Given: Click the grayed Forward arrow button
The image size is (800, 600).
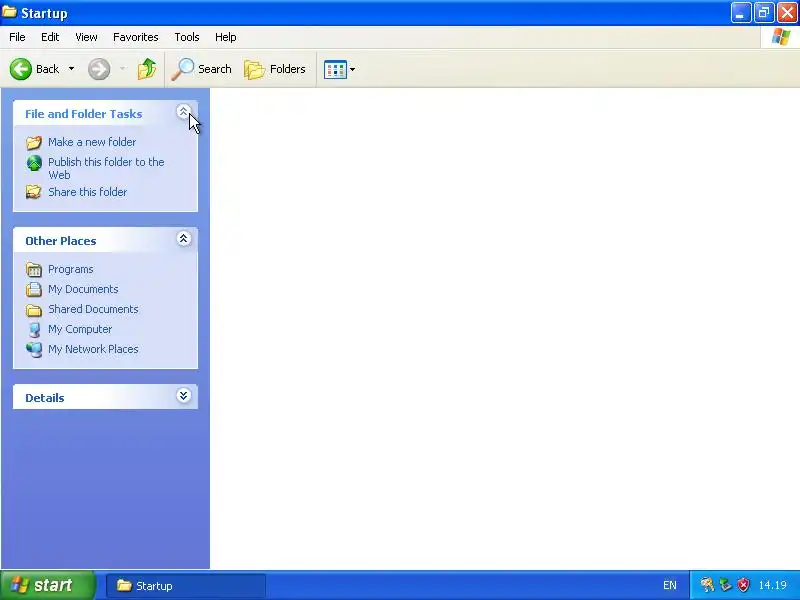Looking at the screenshot, I should (99, 69).
